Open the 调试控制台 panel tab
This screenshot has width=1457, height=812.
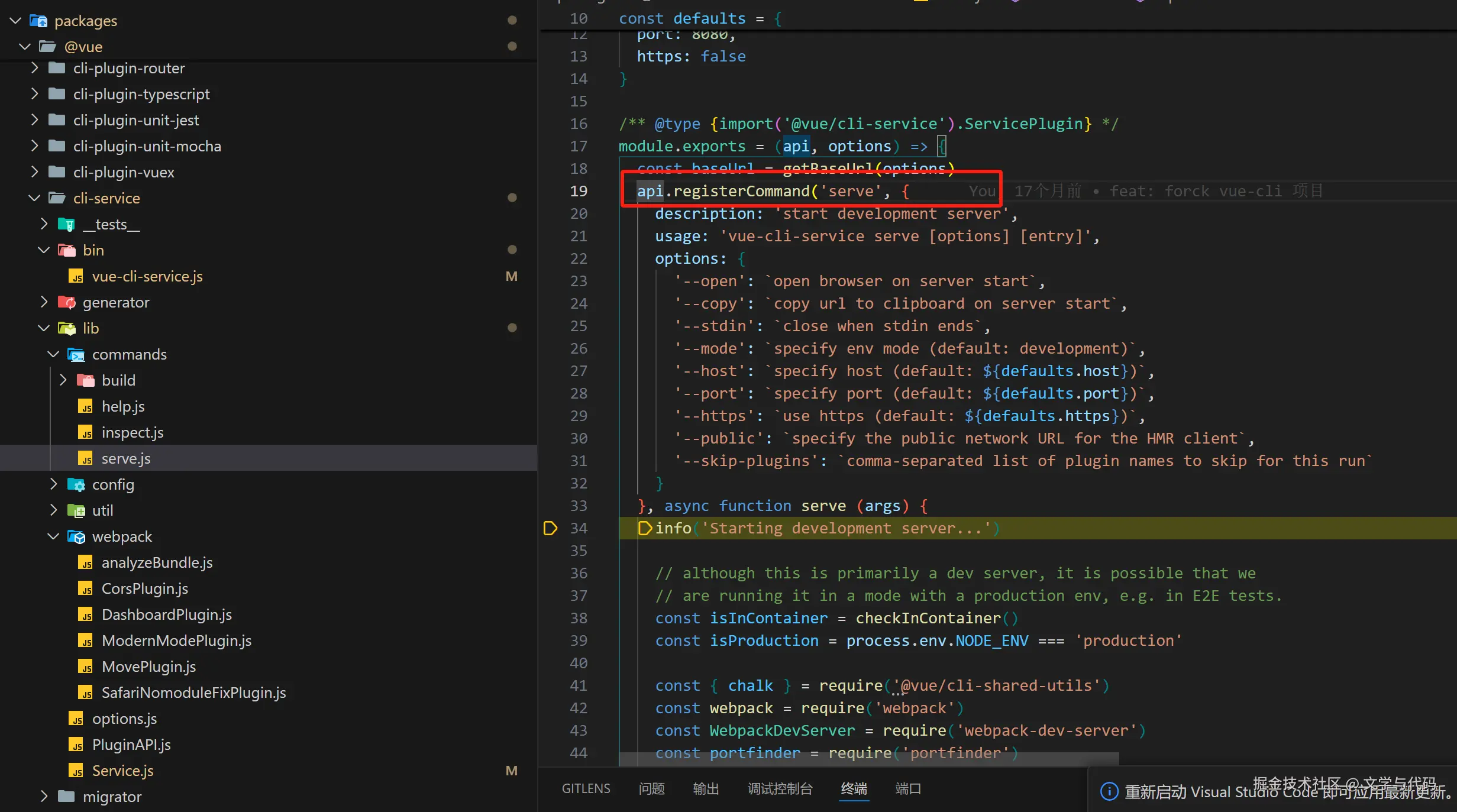780,789
